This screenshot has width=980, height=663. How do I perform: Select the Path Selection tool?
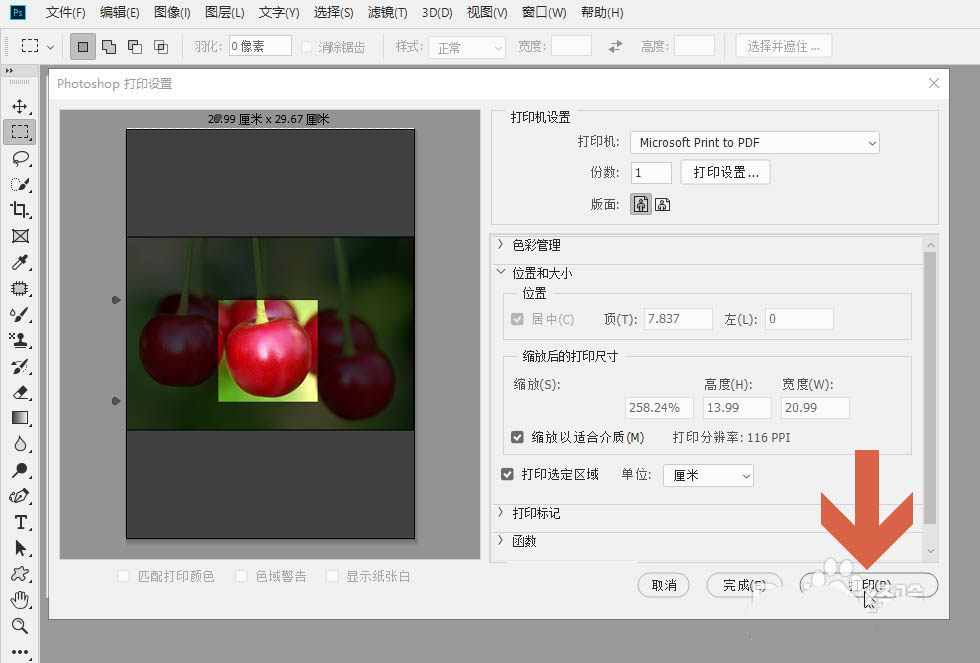click(x=20, y=548)
